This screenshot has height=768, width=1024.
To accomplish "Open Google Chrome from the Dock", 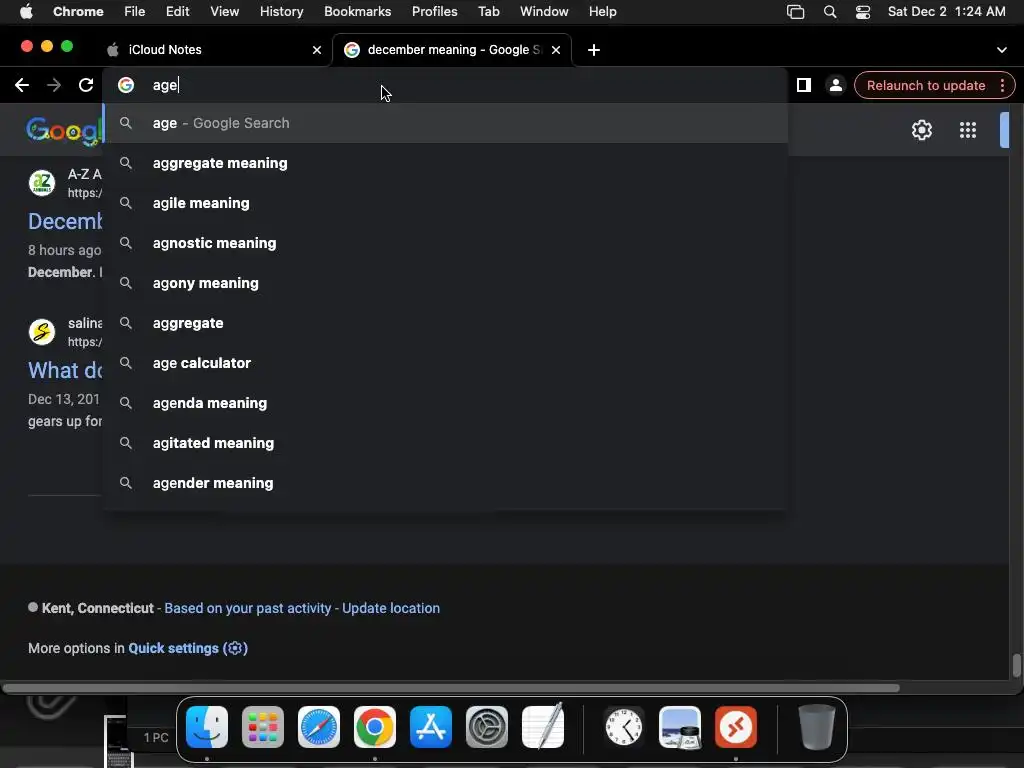I will click(x=375, y=727).
